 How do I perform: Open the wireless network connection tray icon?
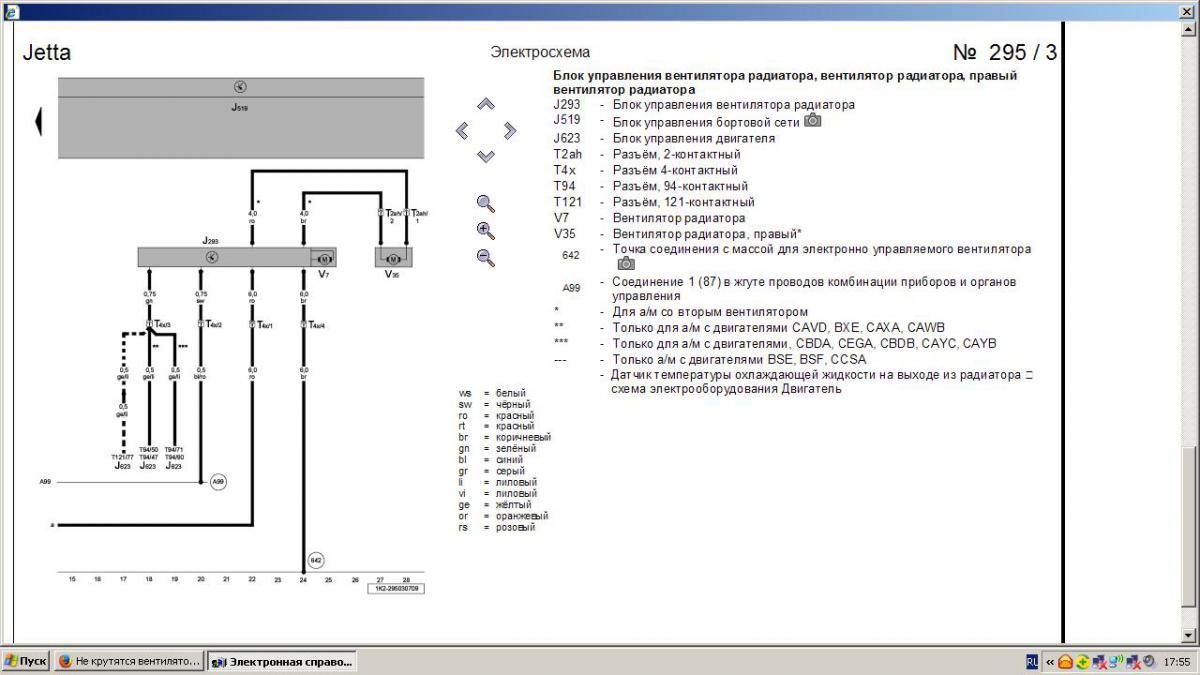point(1118,661)
